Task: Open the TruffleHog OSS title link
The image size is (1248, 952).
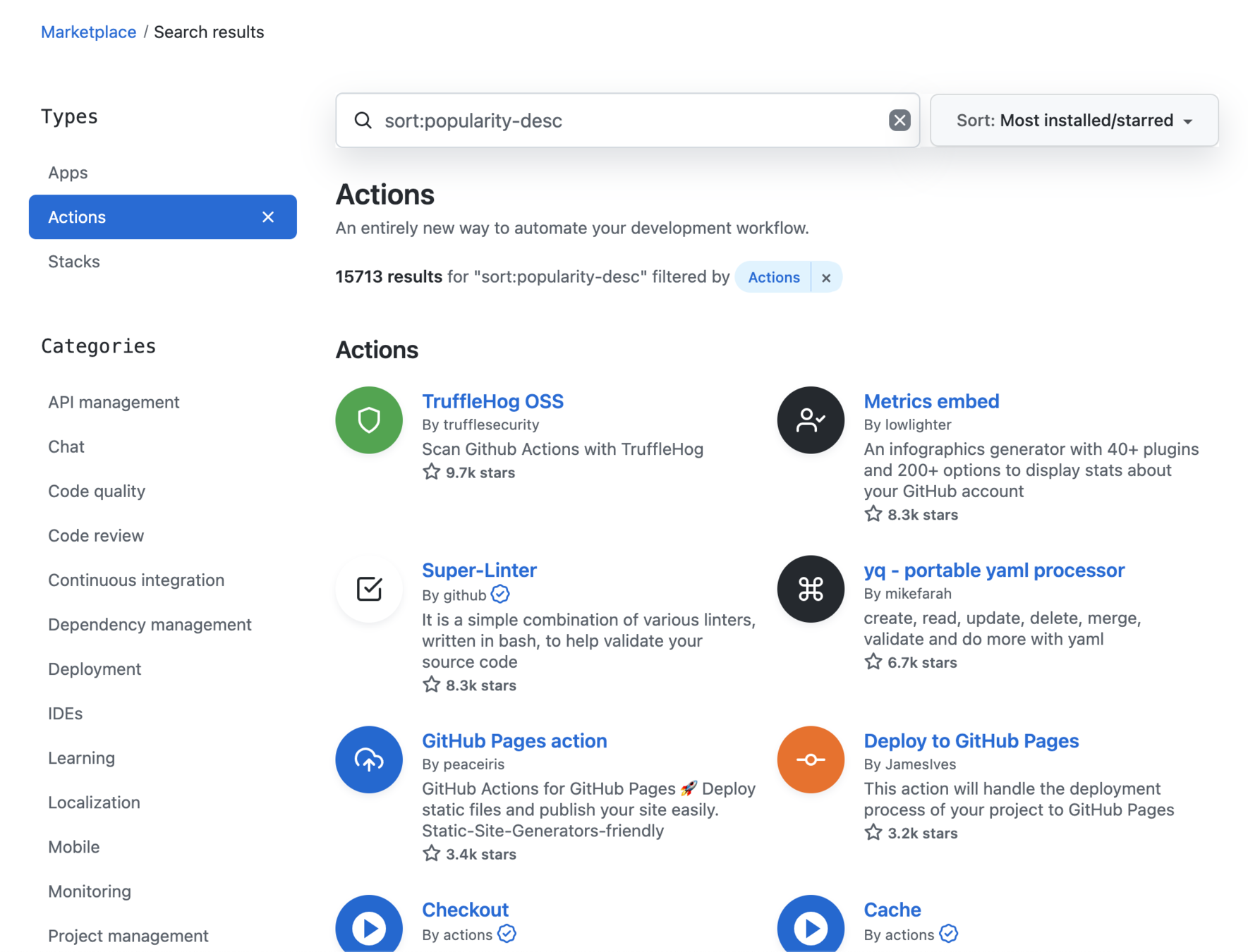Action: point(492,401)
